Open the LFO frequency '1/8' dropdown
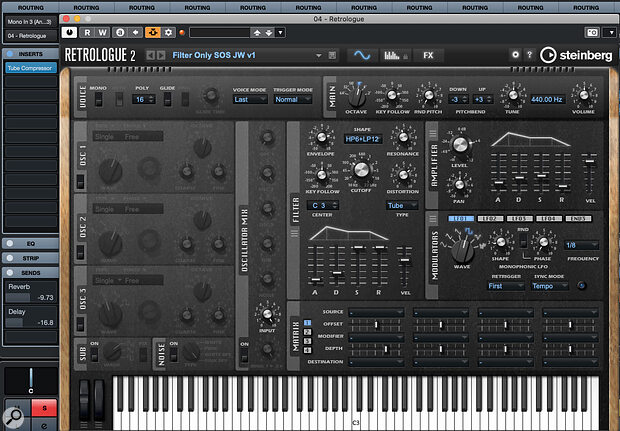This screenshot has height=431, width=620. pyautogui.click(x=581, y=246)
